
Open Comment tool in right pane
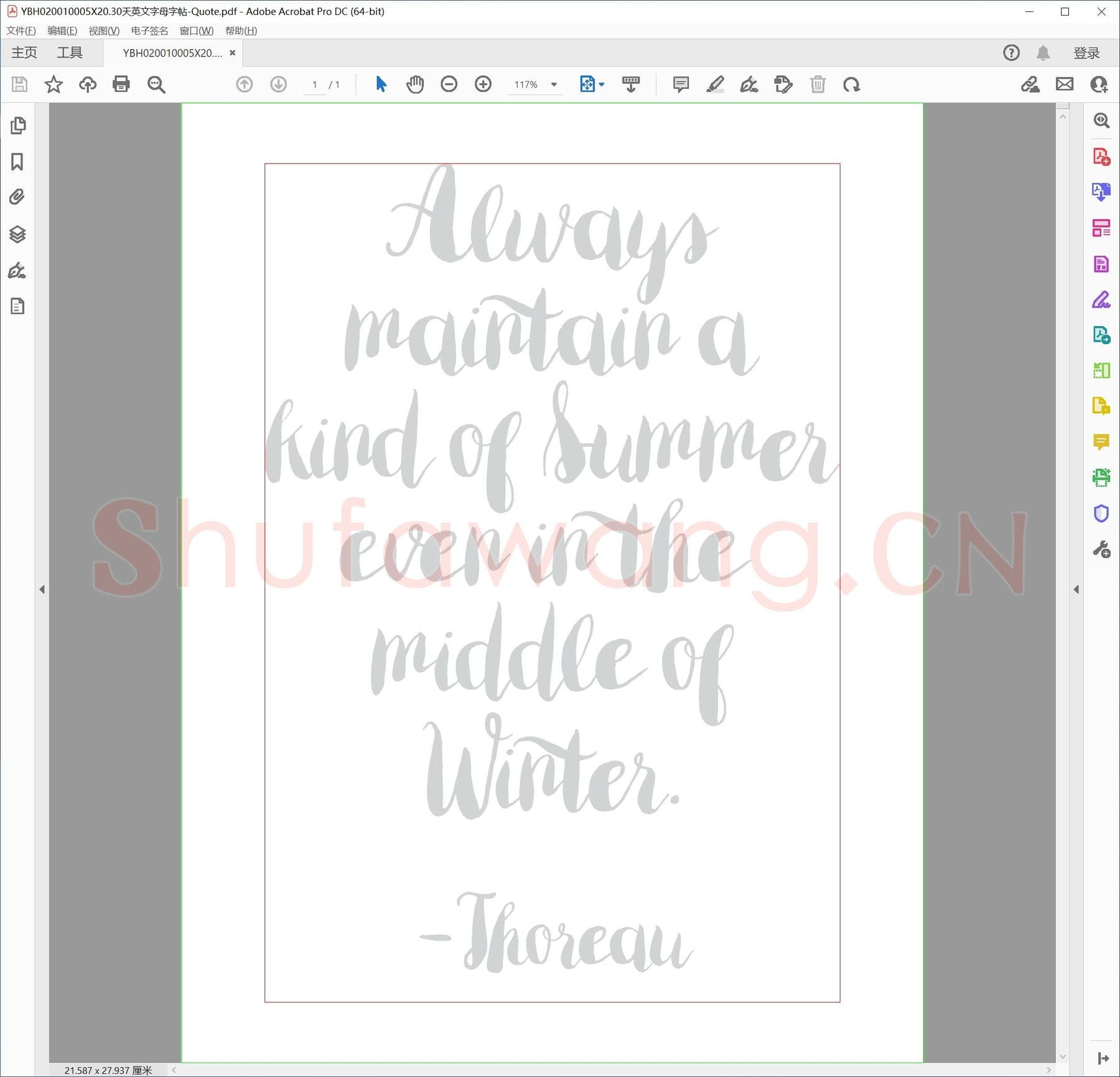coord(1101,442)
